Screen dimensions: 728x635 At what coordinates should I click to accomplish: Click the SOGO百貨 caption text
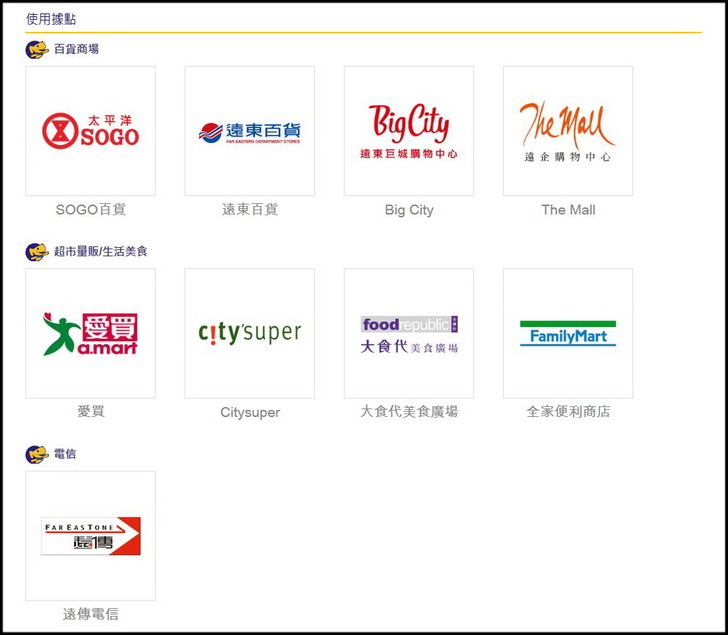point(91,210)
